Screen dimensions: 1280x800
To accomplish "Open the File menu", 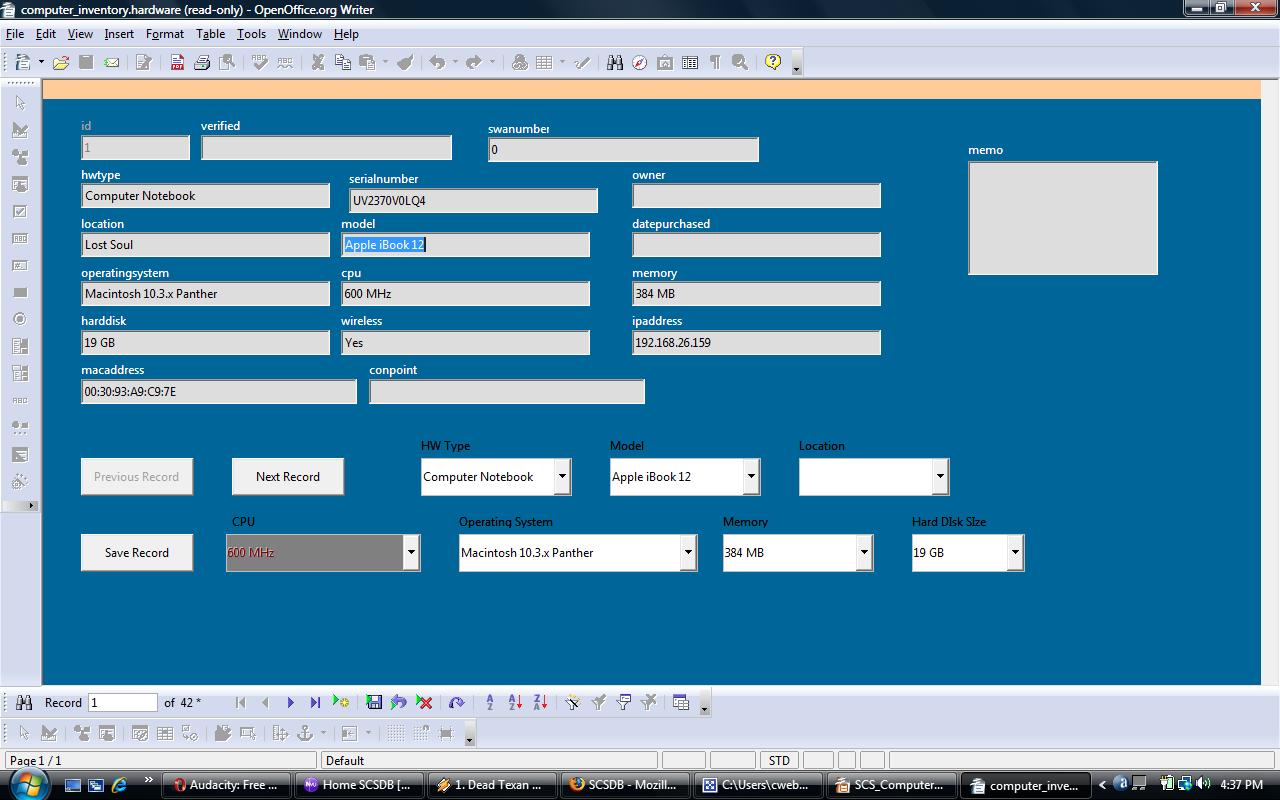I will (15, 34).
